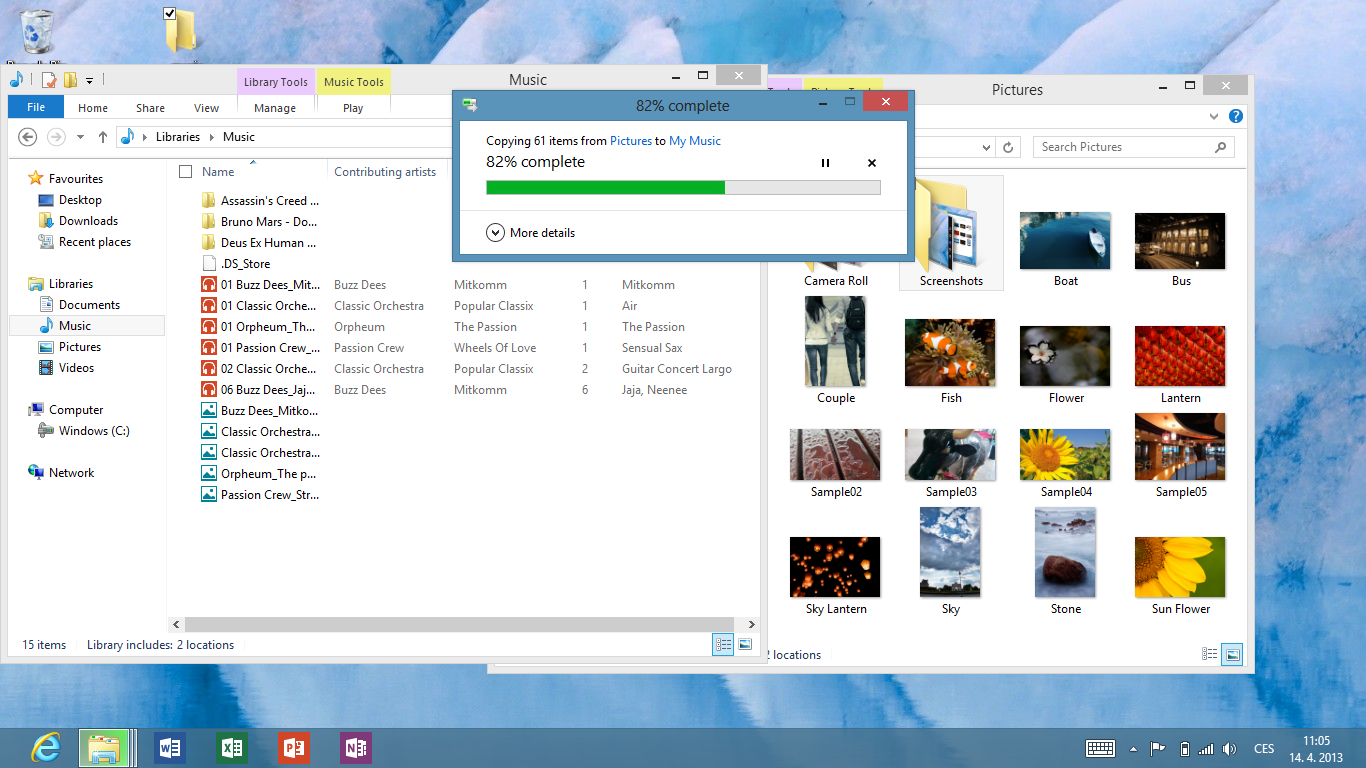This screenshot has width=1366, height=768.
Task: Click the Pictures link in copy dialog
Action: [x=630, y=141]
